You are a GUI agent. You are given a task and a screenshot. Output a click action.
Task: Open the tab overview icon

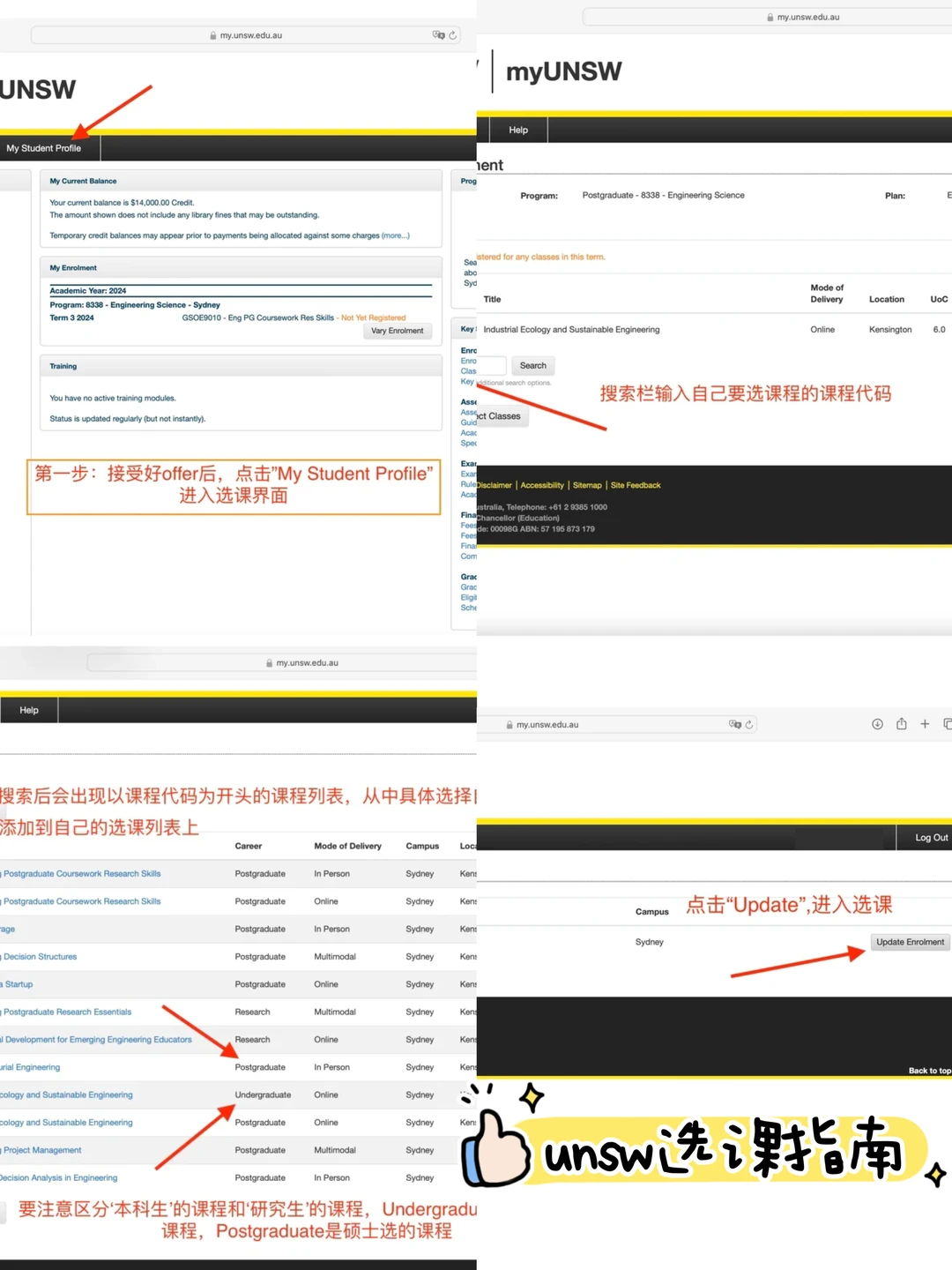click(x=948, y=724)
